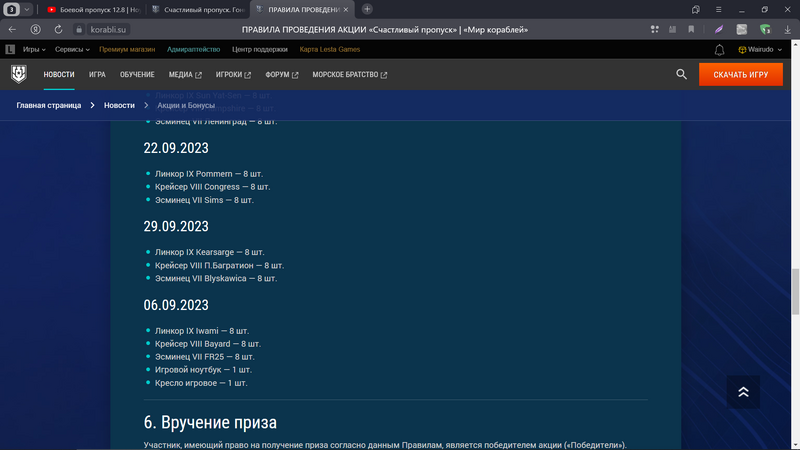The width and height of the screenshot is (800, 450).
Task: Open site search magnifier
Action: 681,74
